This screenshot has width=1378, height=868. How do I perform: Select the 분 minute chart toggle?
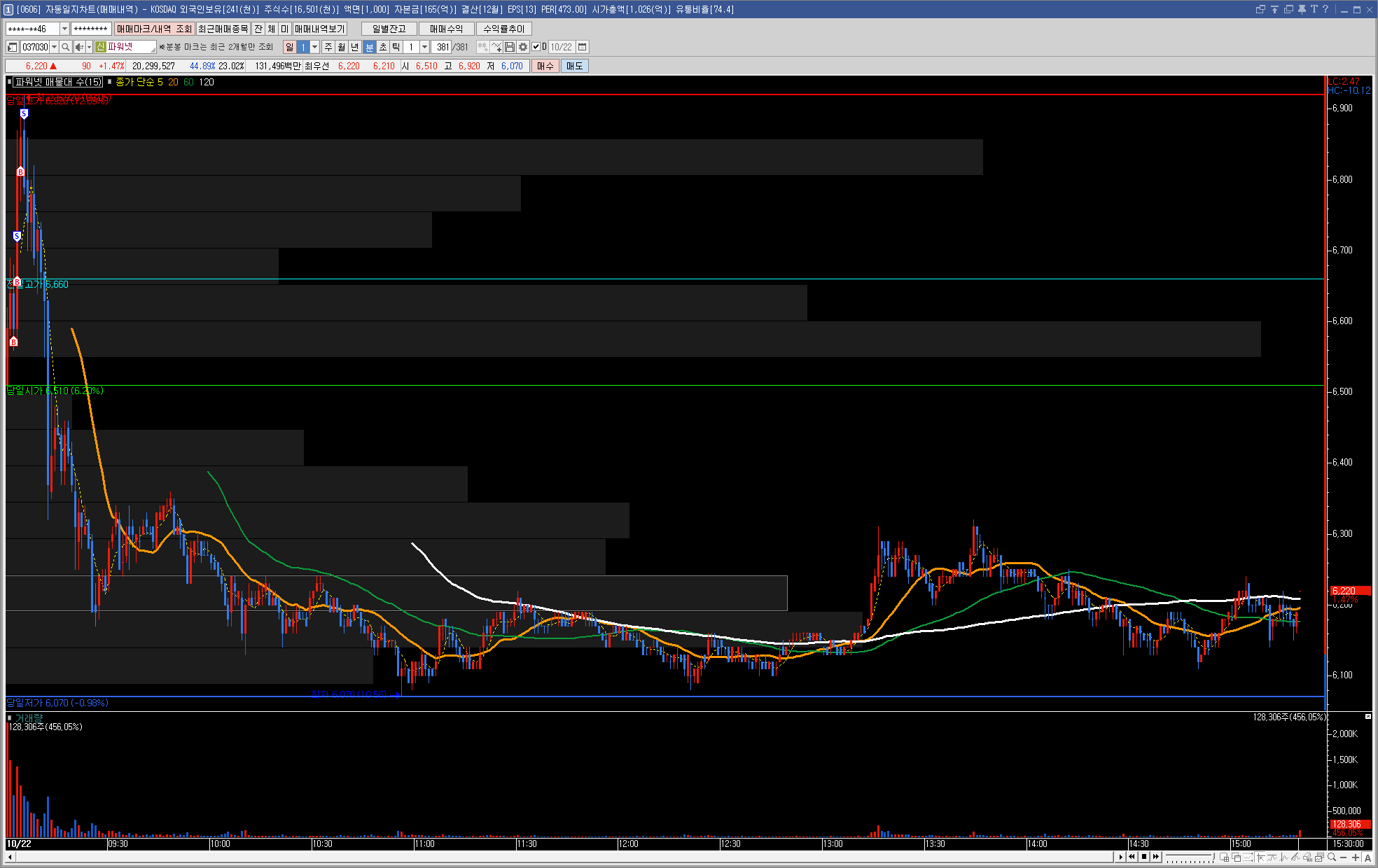click(370, 47)
